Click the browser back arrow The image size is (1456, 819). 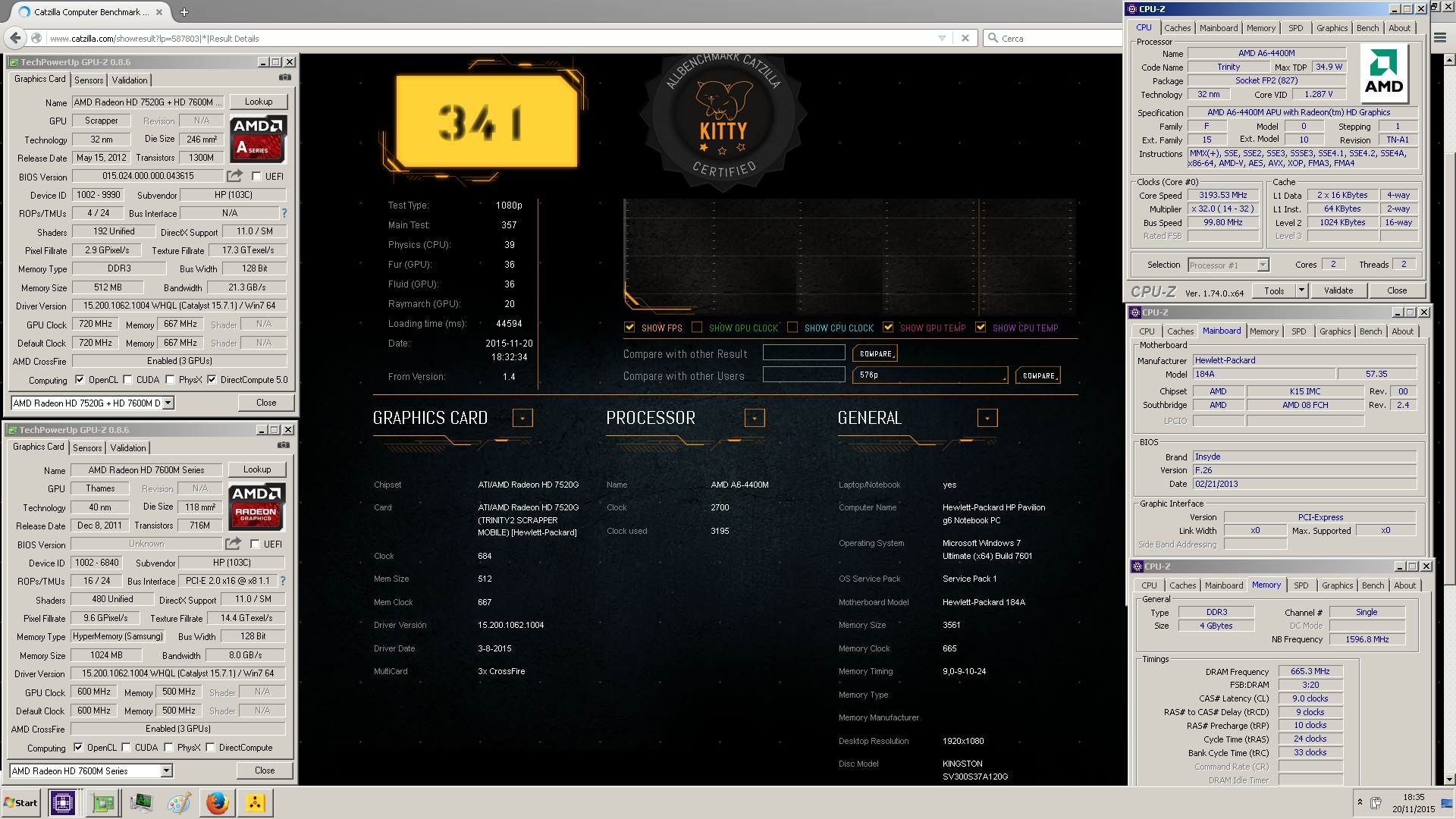[15, 38]
